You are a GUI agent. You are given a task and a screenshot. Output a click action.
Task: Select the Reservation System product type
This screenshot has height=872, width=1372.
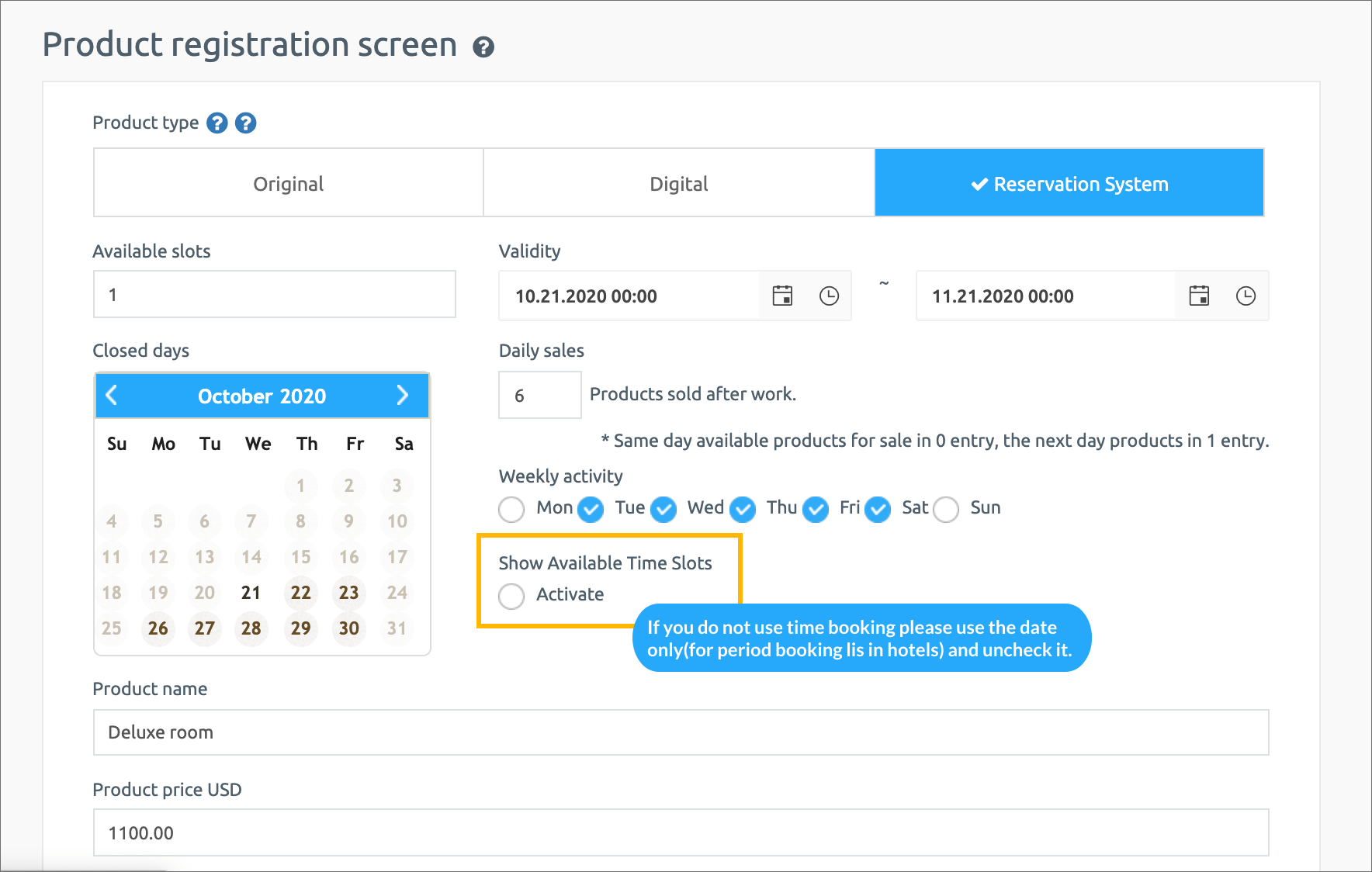coord(1069,183)
